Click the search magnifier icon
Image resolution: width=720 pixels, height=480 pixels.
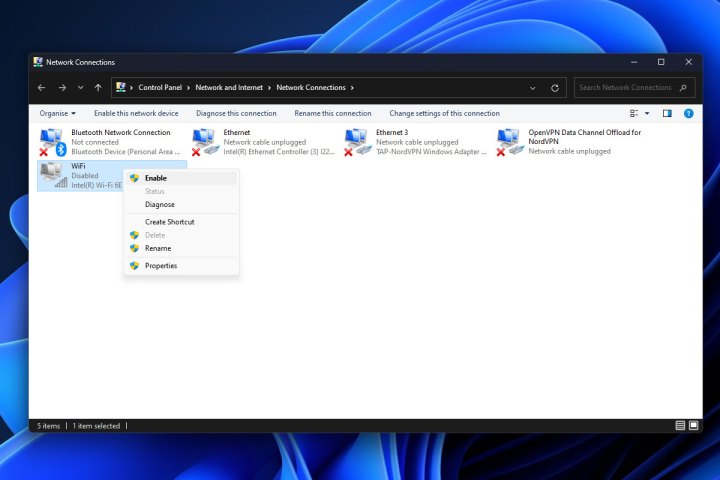(x=683, y=88)
